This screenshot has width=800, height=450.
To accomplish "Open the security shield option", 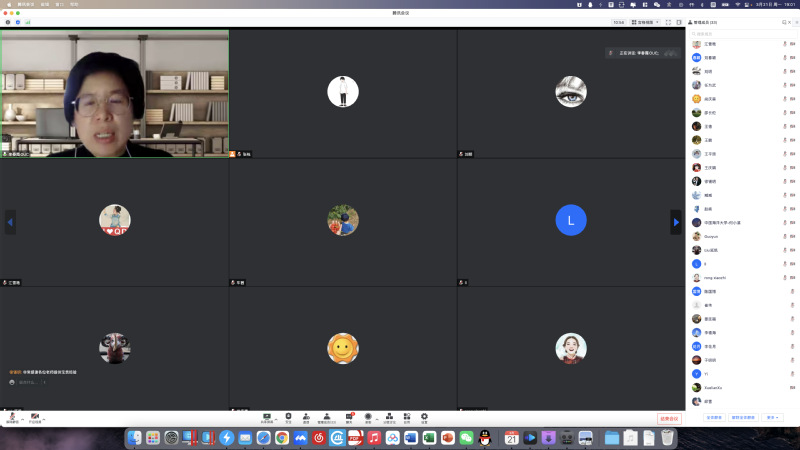I will tap(288, 416).
